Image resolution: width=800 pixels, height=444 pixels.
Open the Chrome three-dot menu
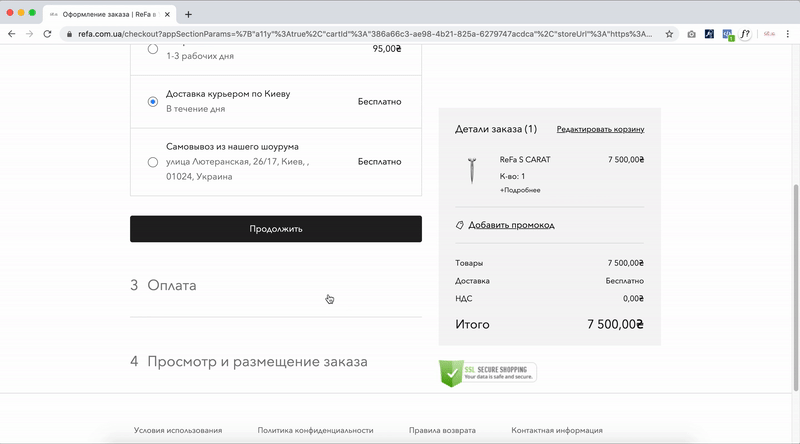click(788, 34)
